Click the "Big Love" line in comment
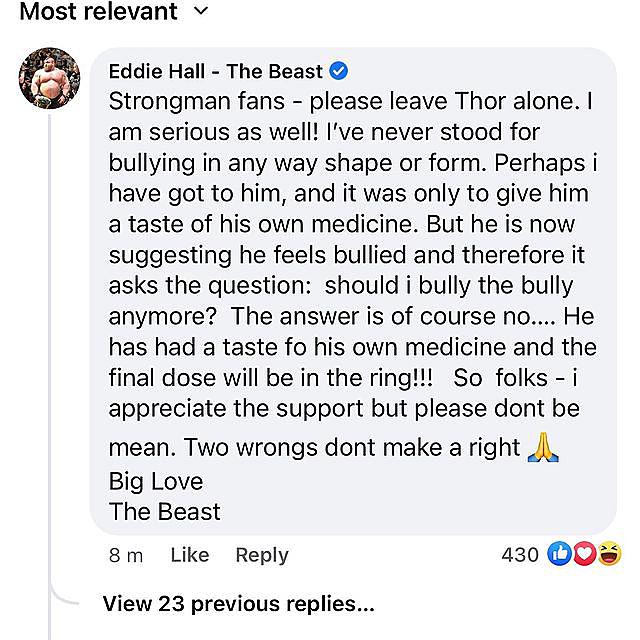Screen dimensions: 640x640 click(x=155, y=481)
